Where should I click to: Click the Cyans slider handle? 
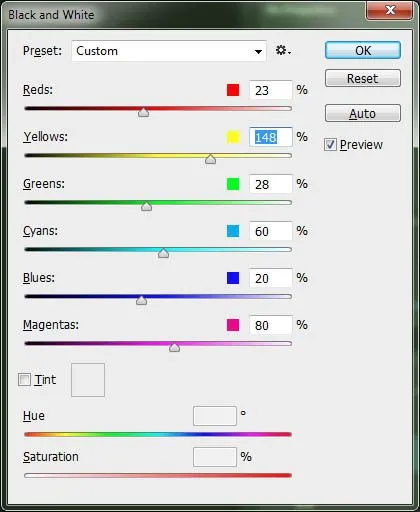tap(163, 253)
